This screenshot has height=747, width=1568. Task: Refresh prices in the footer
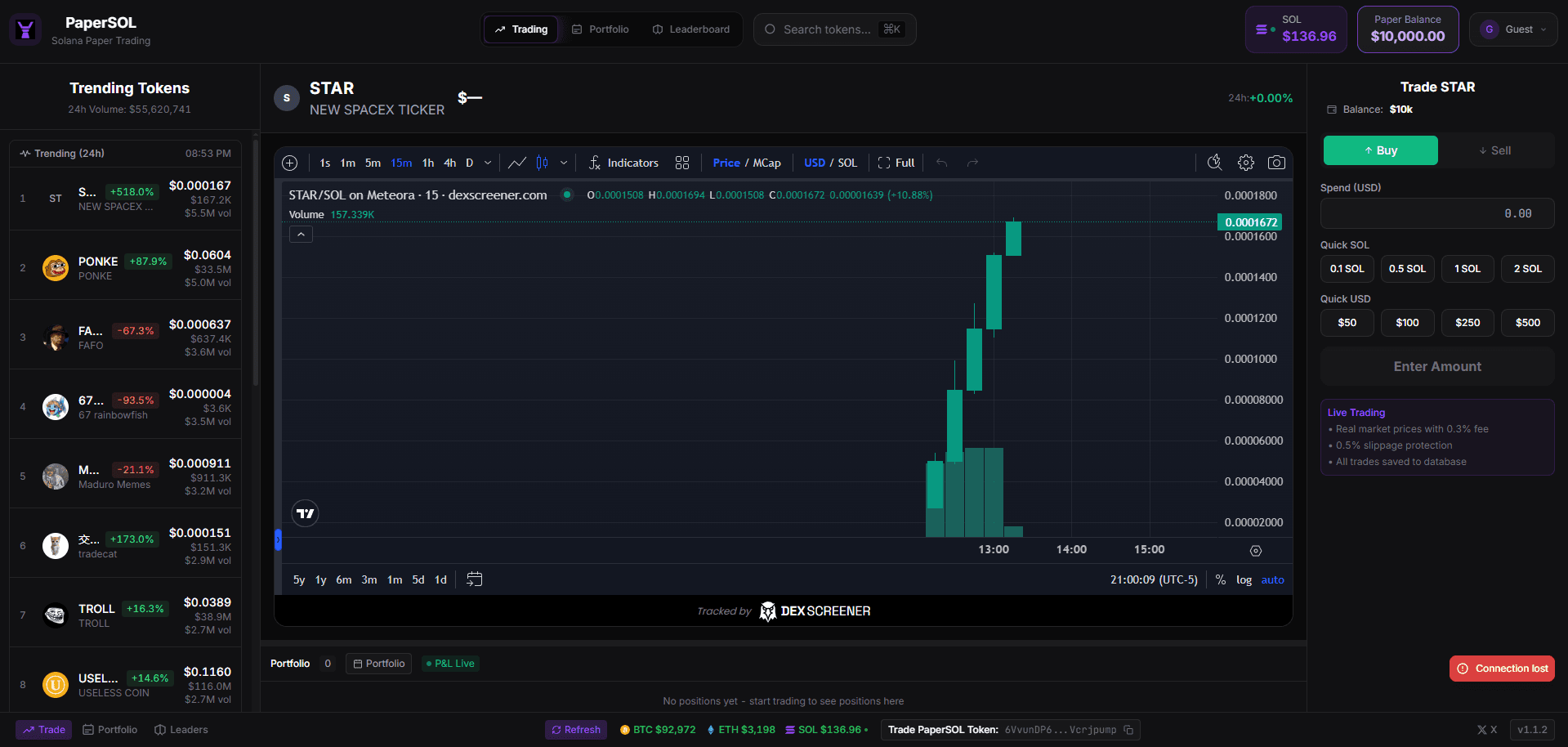pyautogui.click(x=576, y=730)
